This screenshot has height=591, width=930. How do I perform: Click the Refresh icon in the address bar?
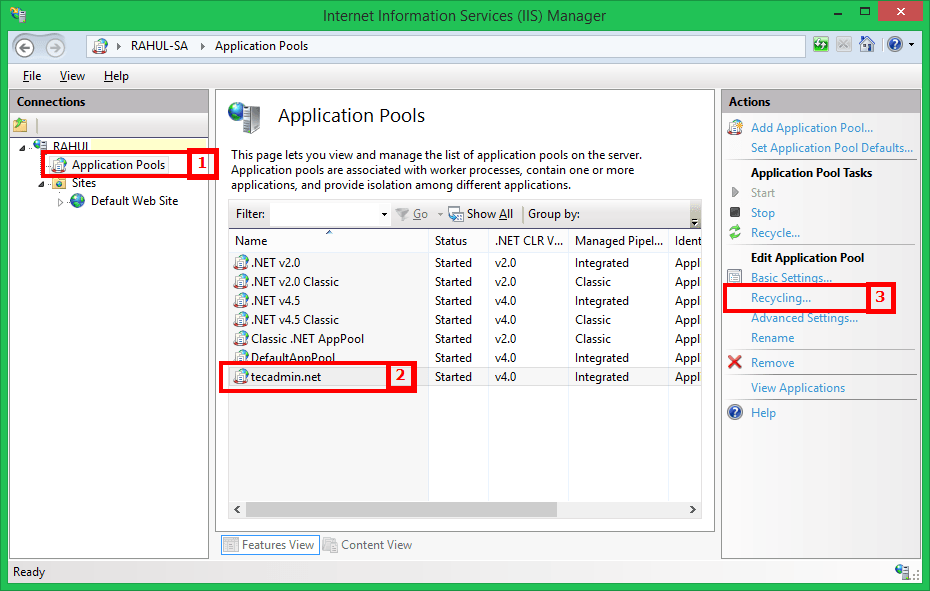pos(821,44)
